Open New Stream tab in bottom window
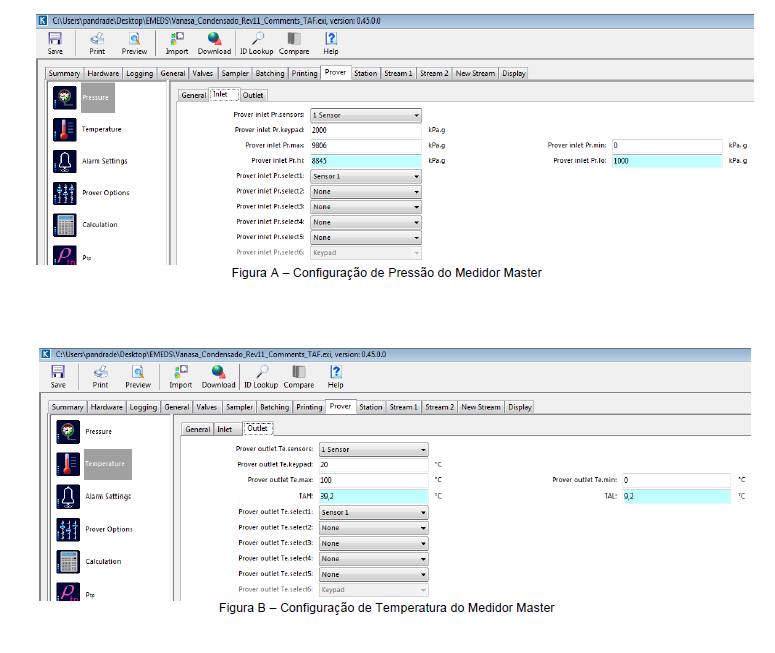 click(x=481, y=407)
